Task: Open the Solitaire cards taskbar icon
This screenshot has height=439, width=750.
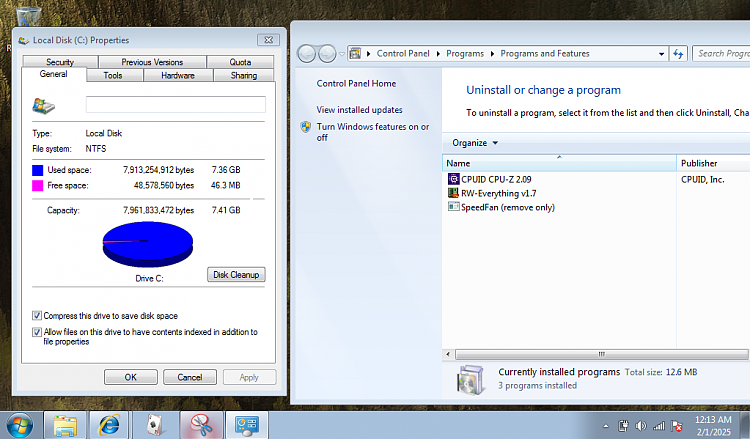Action: click(154, 425)
